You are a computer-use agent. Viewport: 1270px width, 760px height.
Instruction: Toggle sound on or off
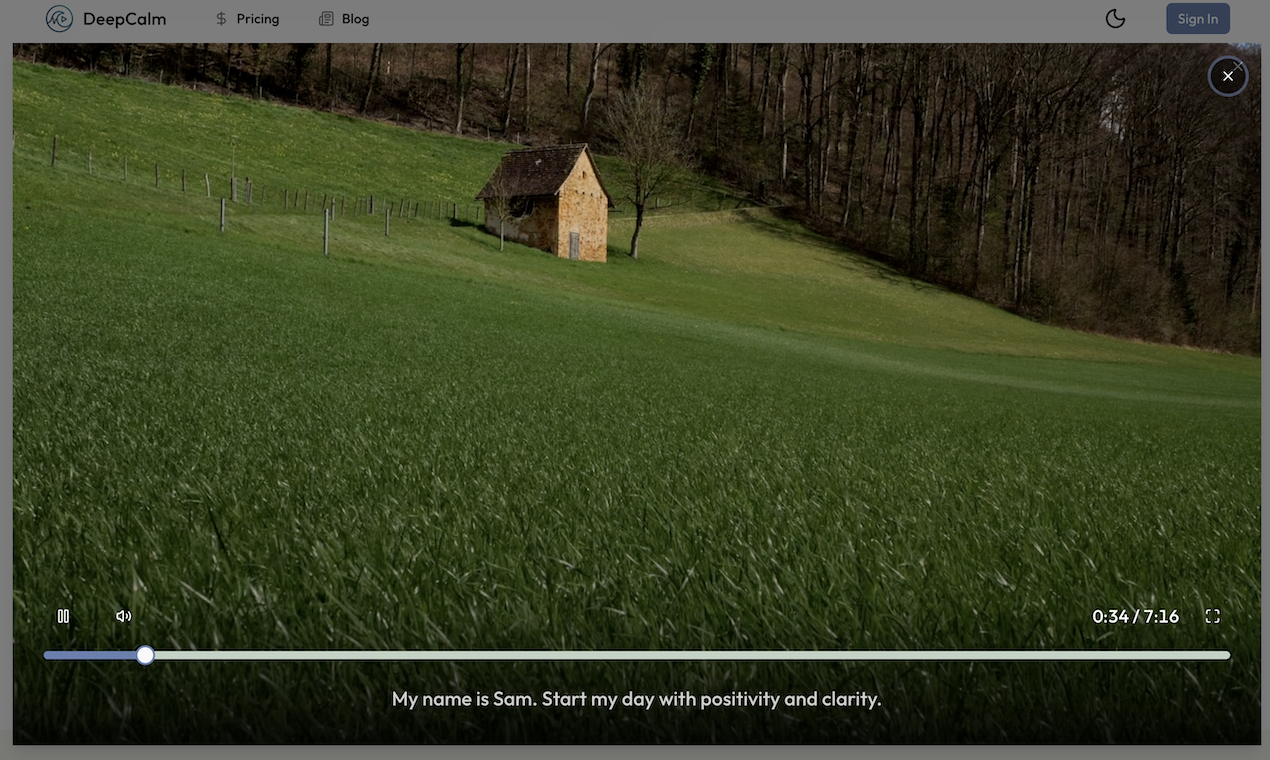coord(123,616)
